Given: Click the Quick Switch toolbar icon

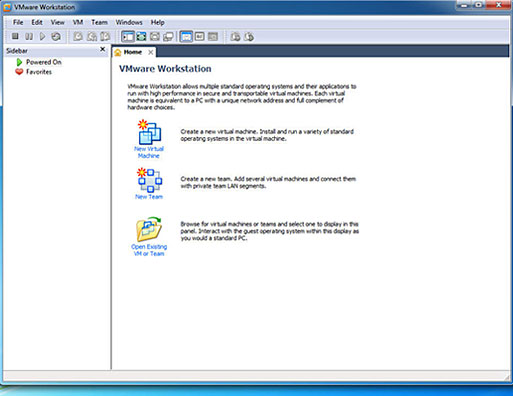Looking at the screenshot, I should (x=155, y=36).
